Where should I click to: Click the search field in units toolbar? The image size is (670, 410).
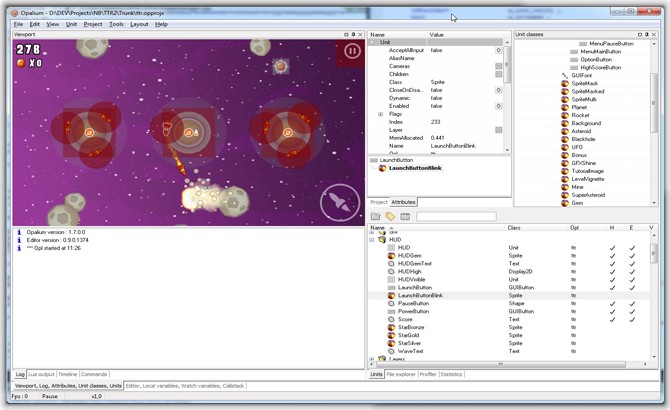click(456, 217)
